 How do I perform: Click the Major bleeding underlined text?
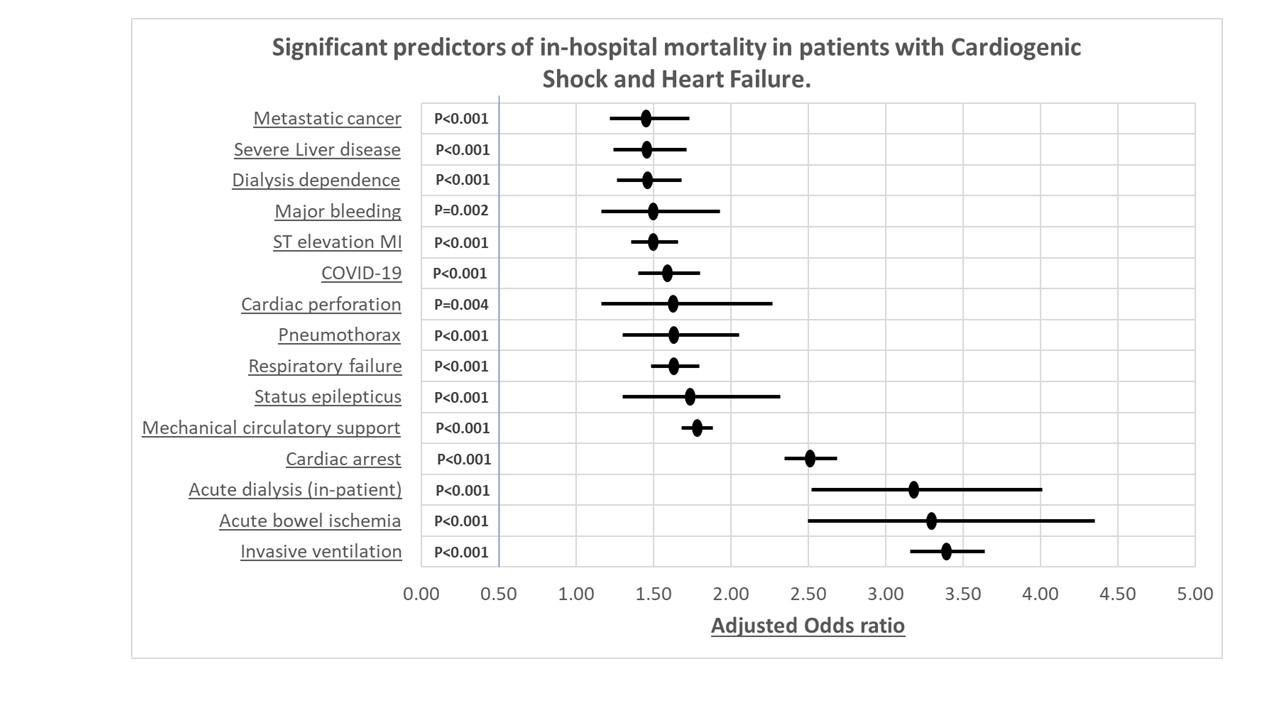tap(338, 212)
